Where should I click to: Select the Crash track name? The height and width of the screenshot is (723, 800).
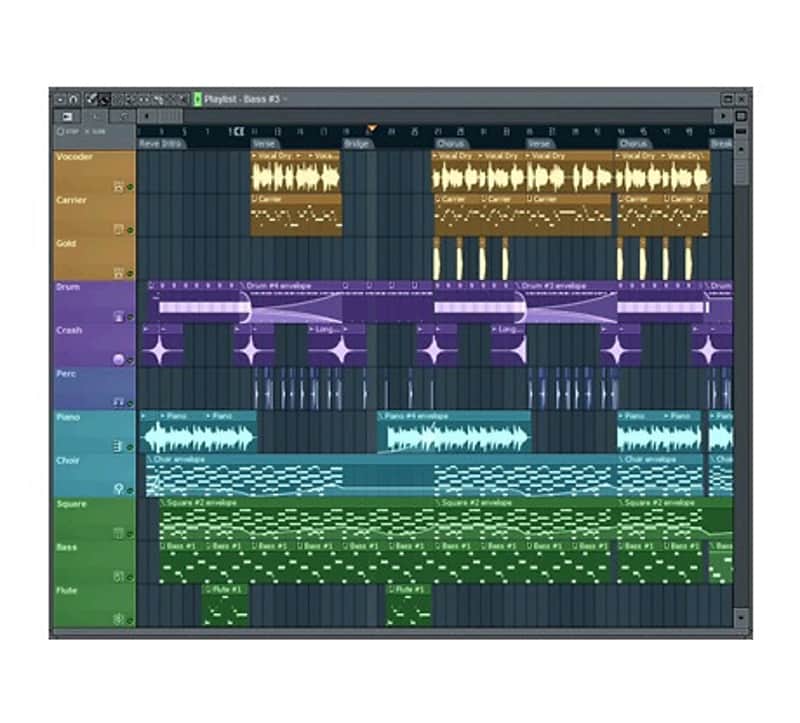coord(69,330)
